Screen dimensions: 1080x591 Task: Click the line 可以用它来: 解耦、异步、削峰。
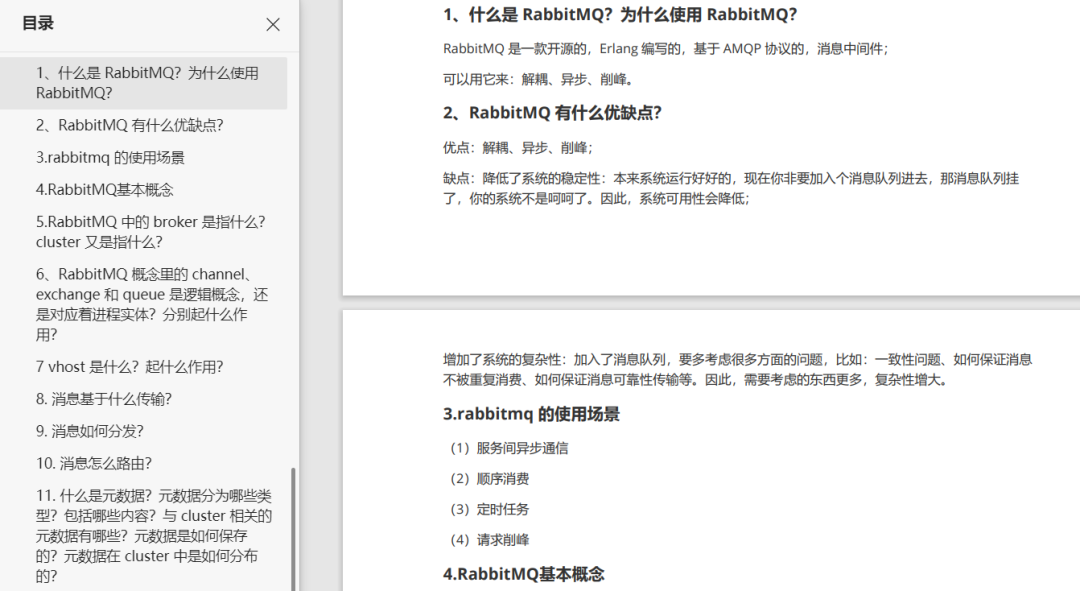coord(538,80)
